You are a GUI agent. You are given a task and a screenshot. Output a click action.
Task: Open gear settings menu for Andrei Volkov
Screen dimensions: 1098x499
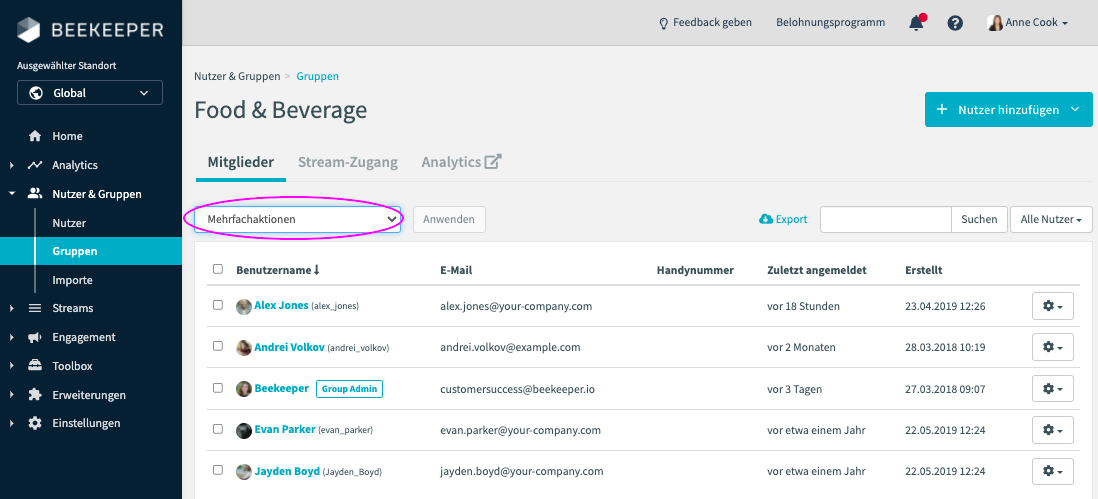click(1052, 347)
